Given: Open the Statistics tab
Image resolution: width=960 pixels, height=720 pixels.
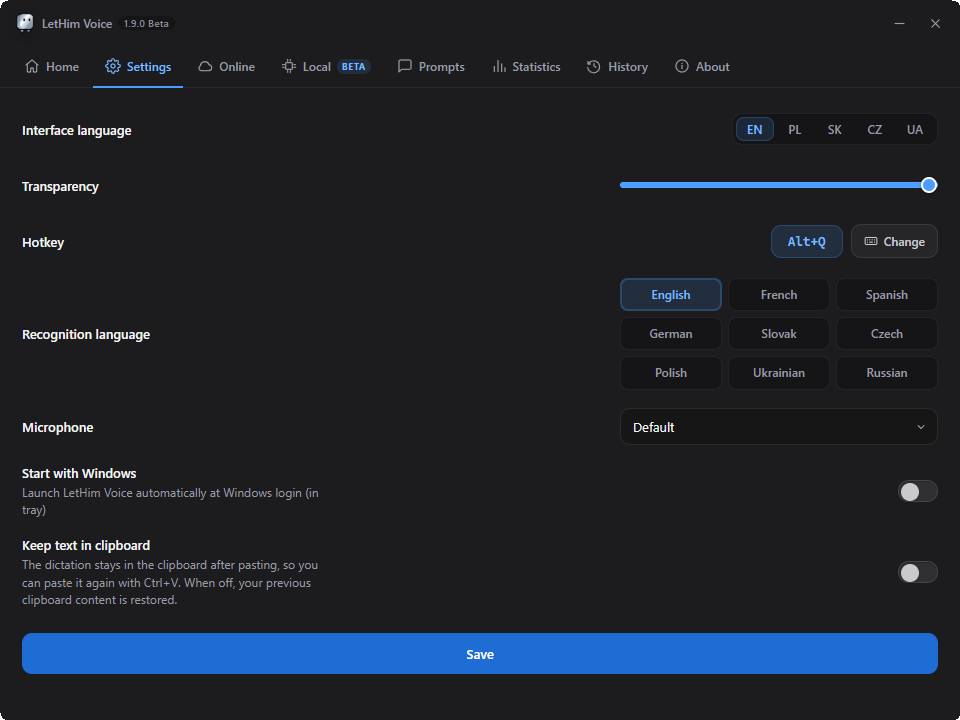Looking at the screenshot, I should [x=527, y=66].
